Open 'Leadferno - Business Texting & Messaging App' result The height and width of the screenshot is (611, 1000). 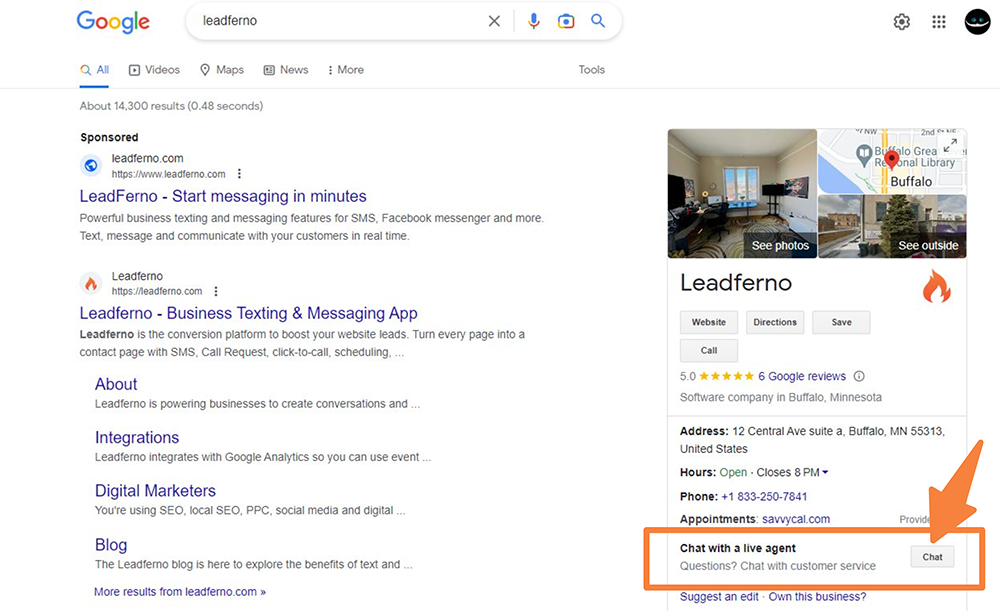(249, 313)
